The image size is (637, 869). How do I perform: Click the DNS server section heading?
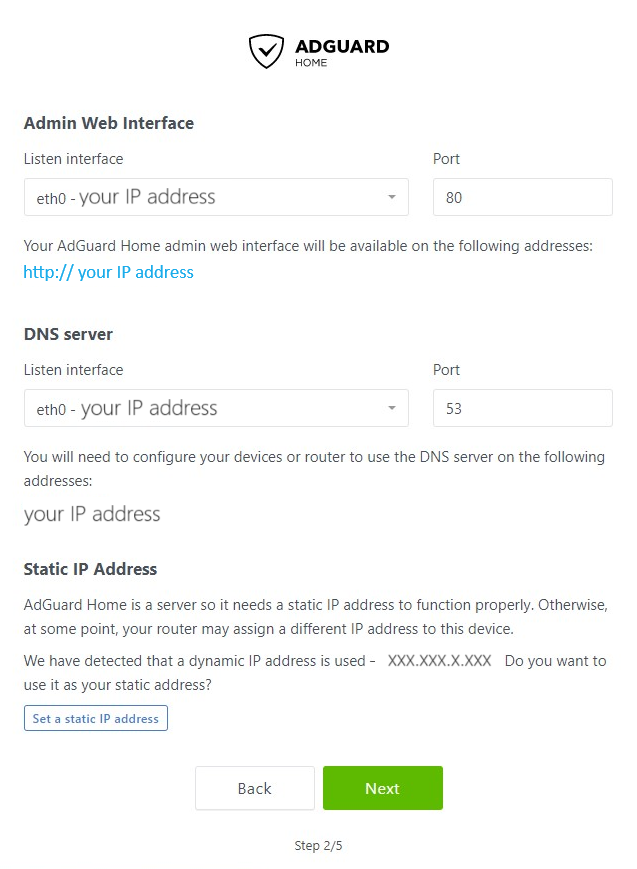(68, 334)
